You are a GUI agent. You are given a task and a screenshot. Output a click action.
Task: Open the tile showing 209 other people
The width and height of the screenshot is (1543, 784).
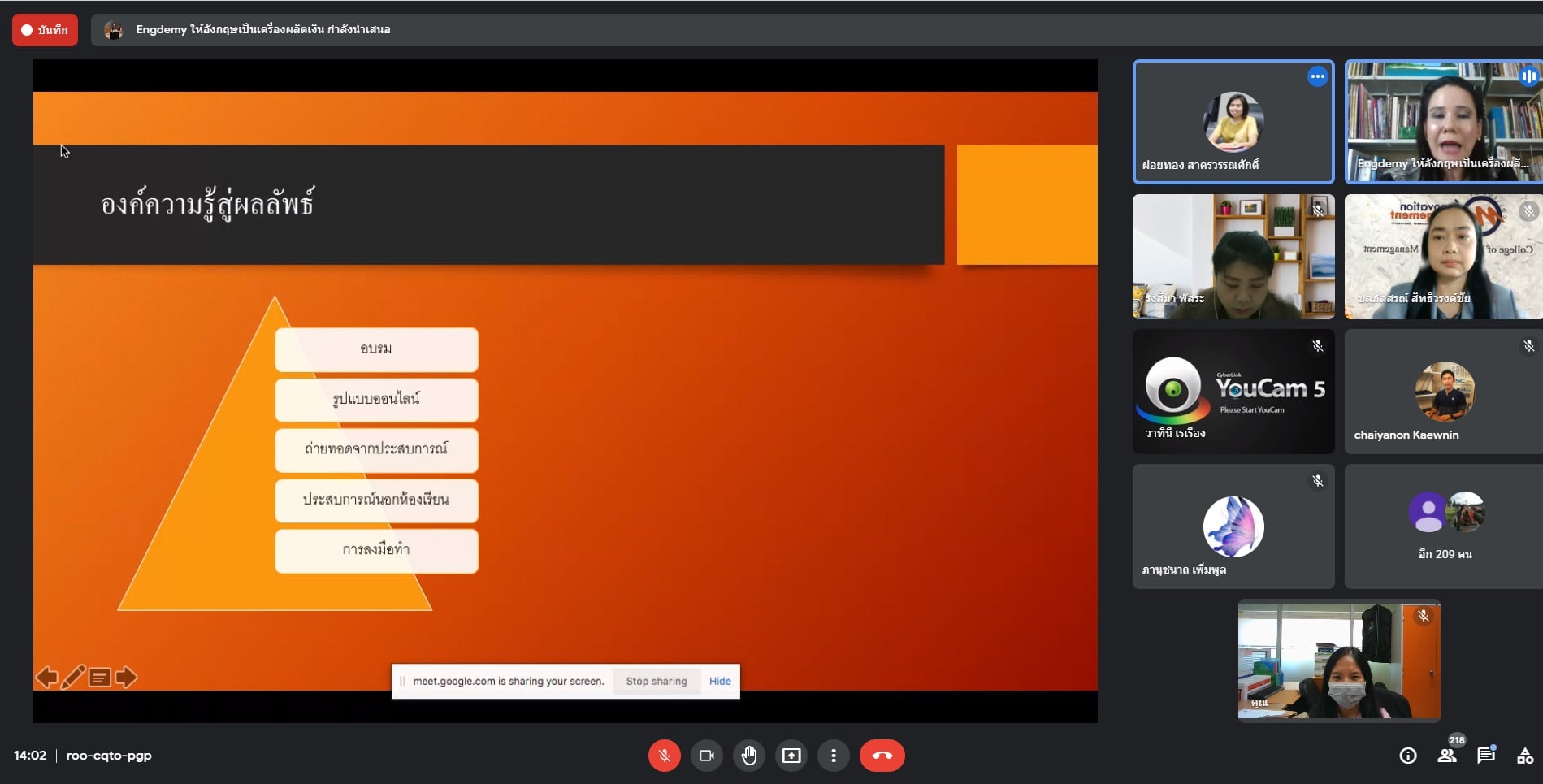[x=1444, y=526]
